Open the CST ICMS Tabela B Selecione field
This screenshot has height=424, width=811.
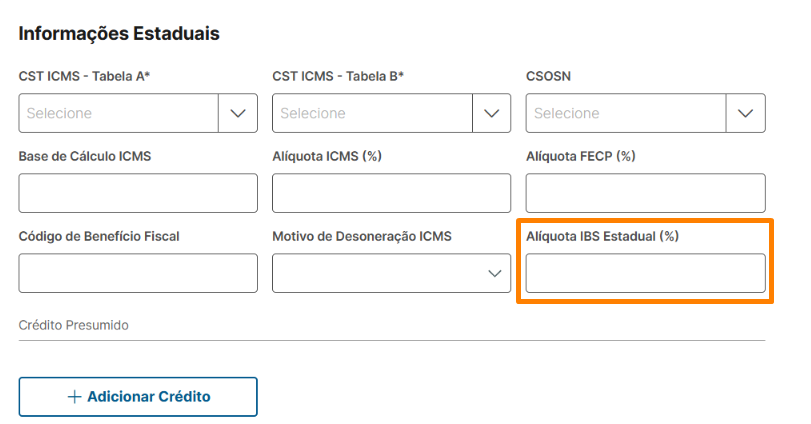372,113
